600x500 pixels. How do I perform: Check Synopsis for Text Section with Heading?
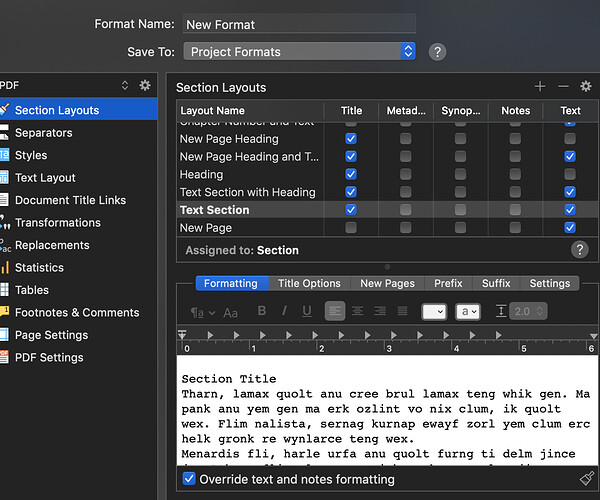(x=460, y=192)
